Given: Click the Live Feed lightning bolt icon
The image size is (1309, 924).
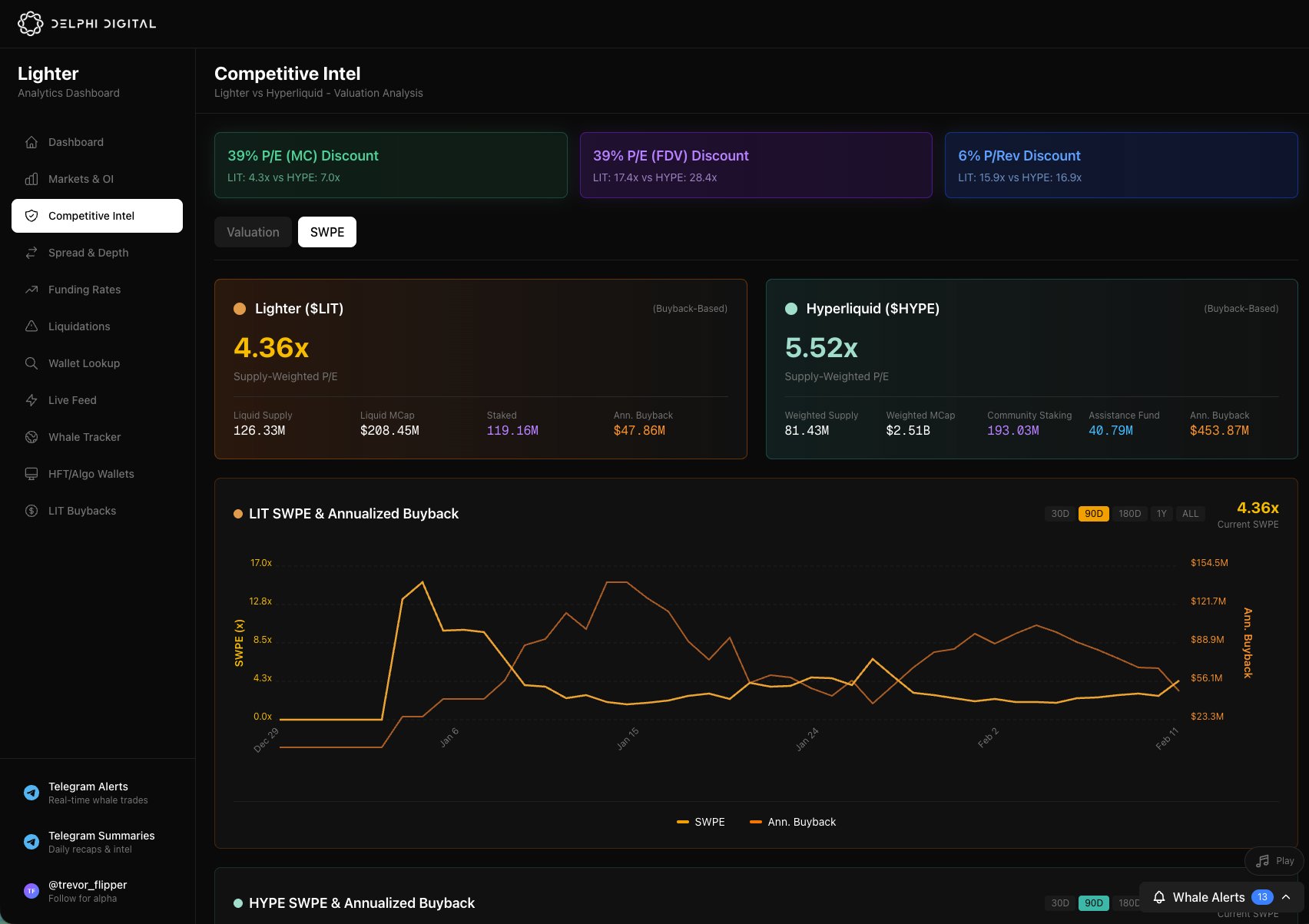Looking at the screenshot, I should click(31, 400).
